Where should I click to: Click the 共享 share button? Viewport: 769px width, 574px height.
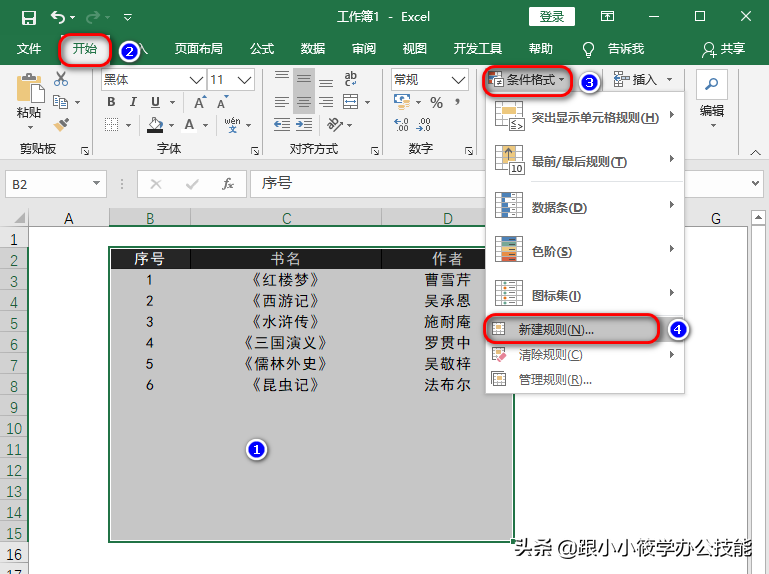pyautogui.click(x=724, y=49)
